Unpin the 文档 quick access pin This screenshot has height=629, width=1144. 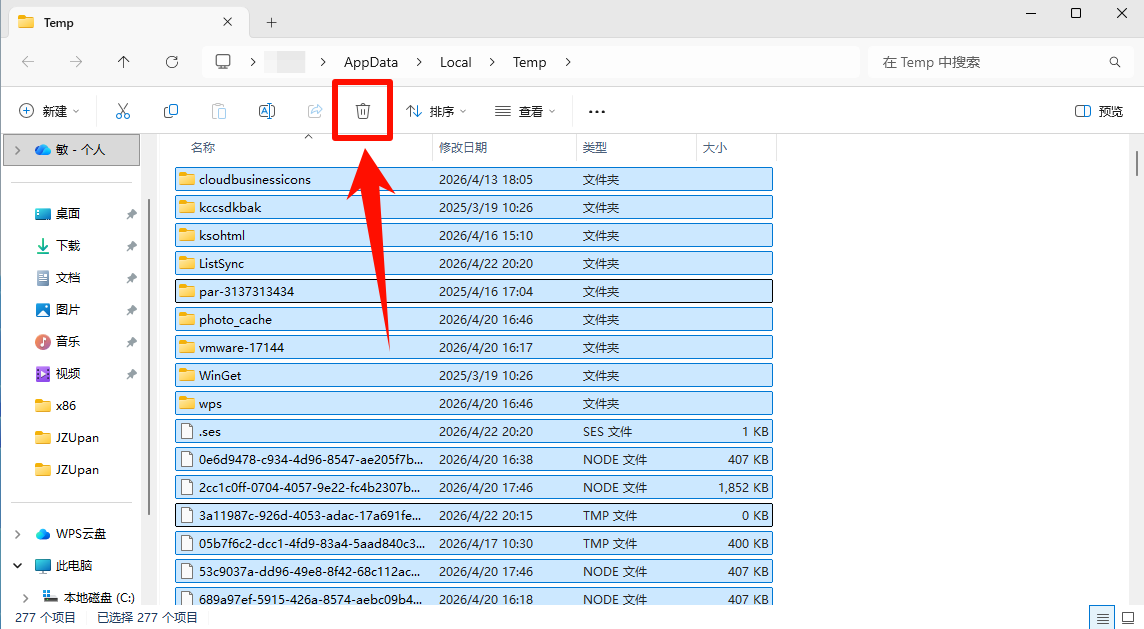(131, 278)
